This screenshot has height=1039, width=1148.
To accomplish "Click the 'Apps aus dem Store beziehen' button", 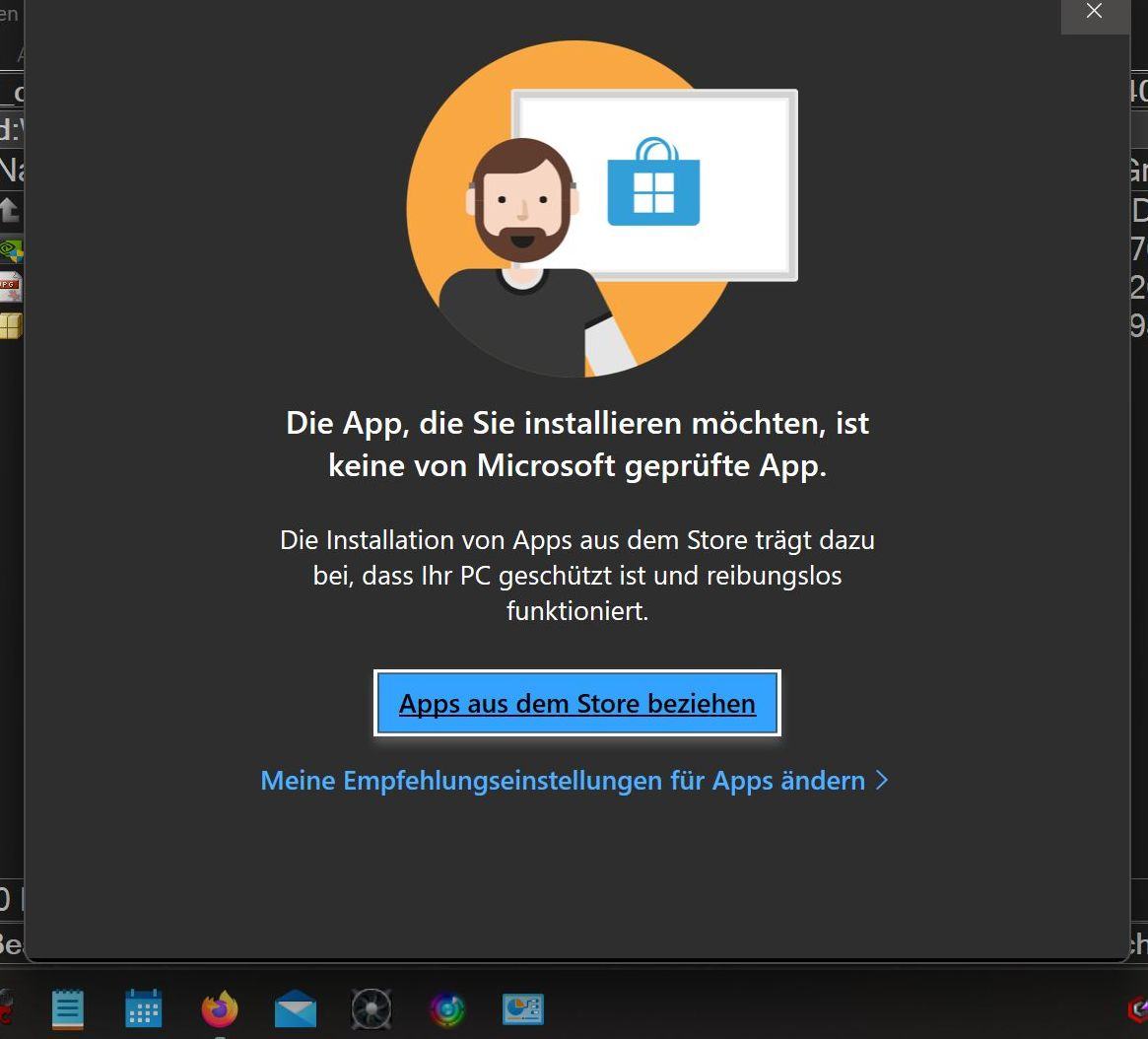I will point(576,703).
